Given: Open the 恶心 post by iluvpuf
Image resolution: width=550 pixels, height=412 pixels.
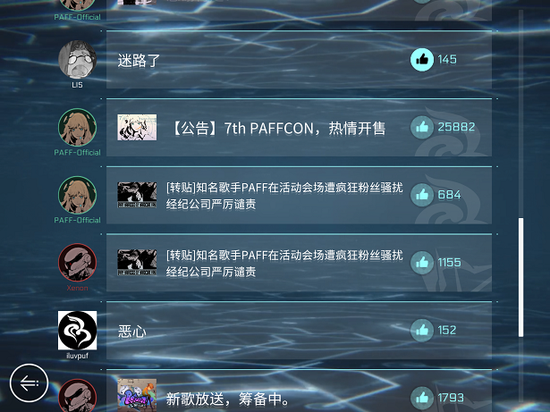Looking at the screenshot, I should coord(299,331).
